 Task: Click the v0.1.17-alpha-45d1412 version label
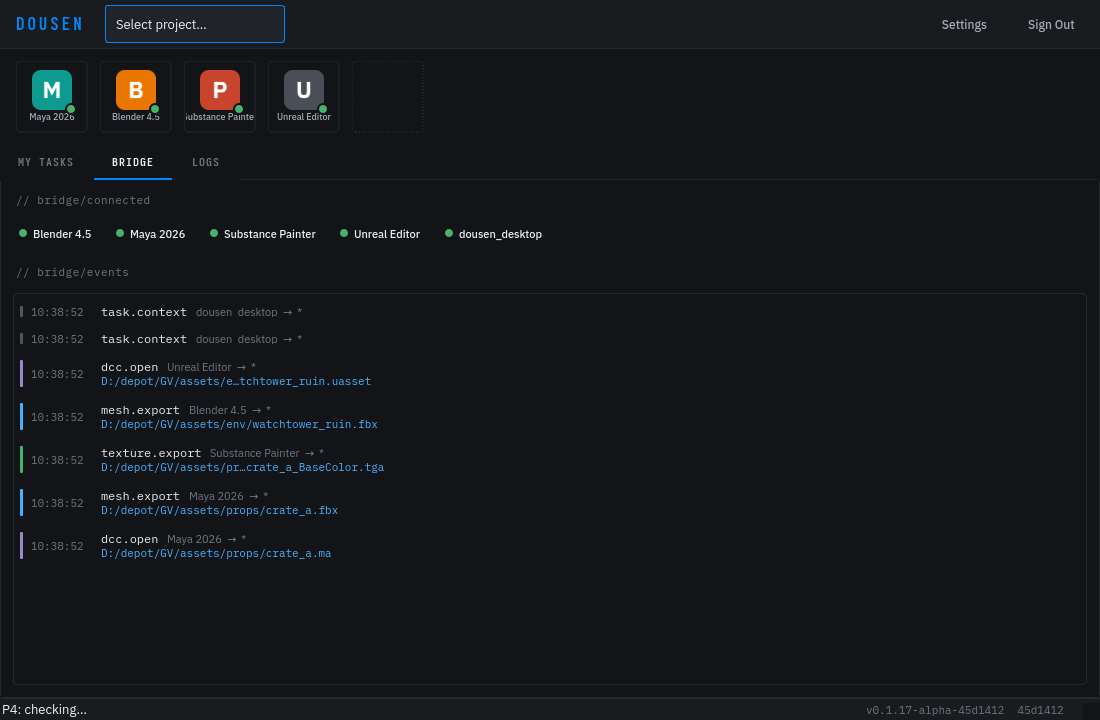click(934, 710)
